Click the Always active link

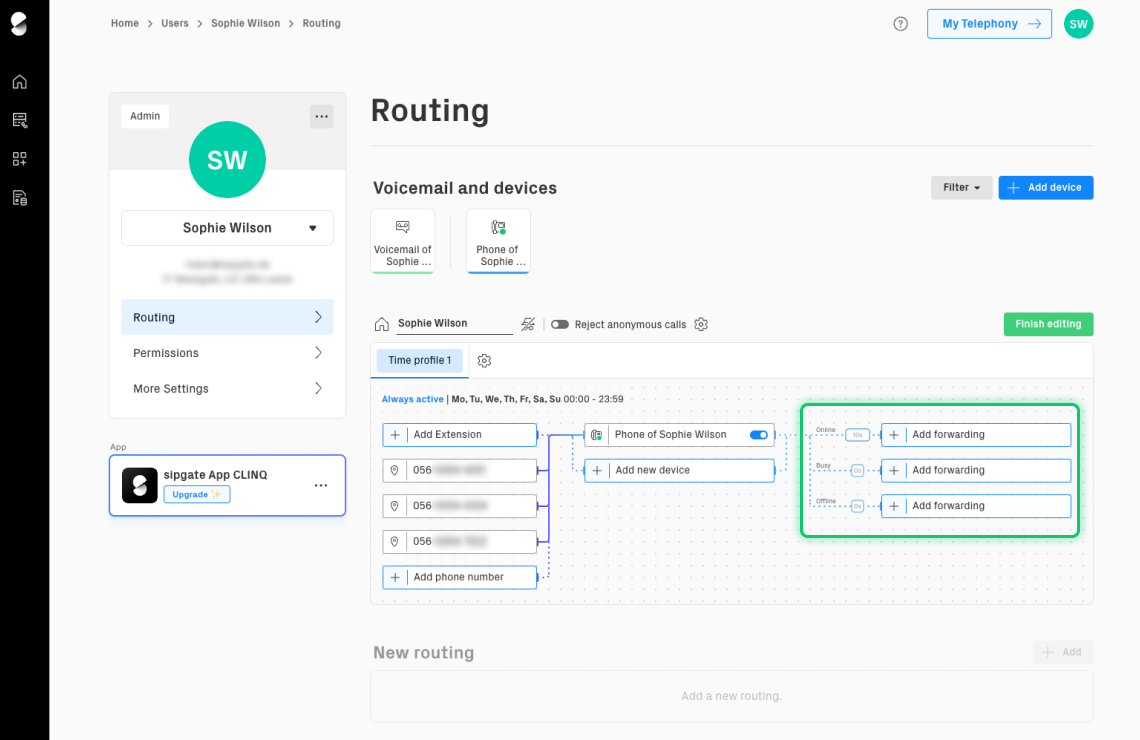pos(412,399)
